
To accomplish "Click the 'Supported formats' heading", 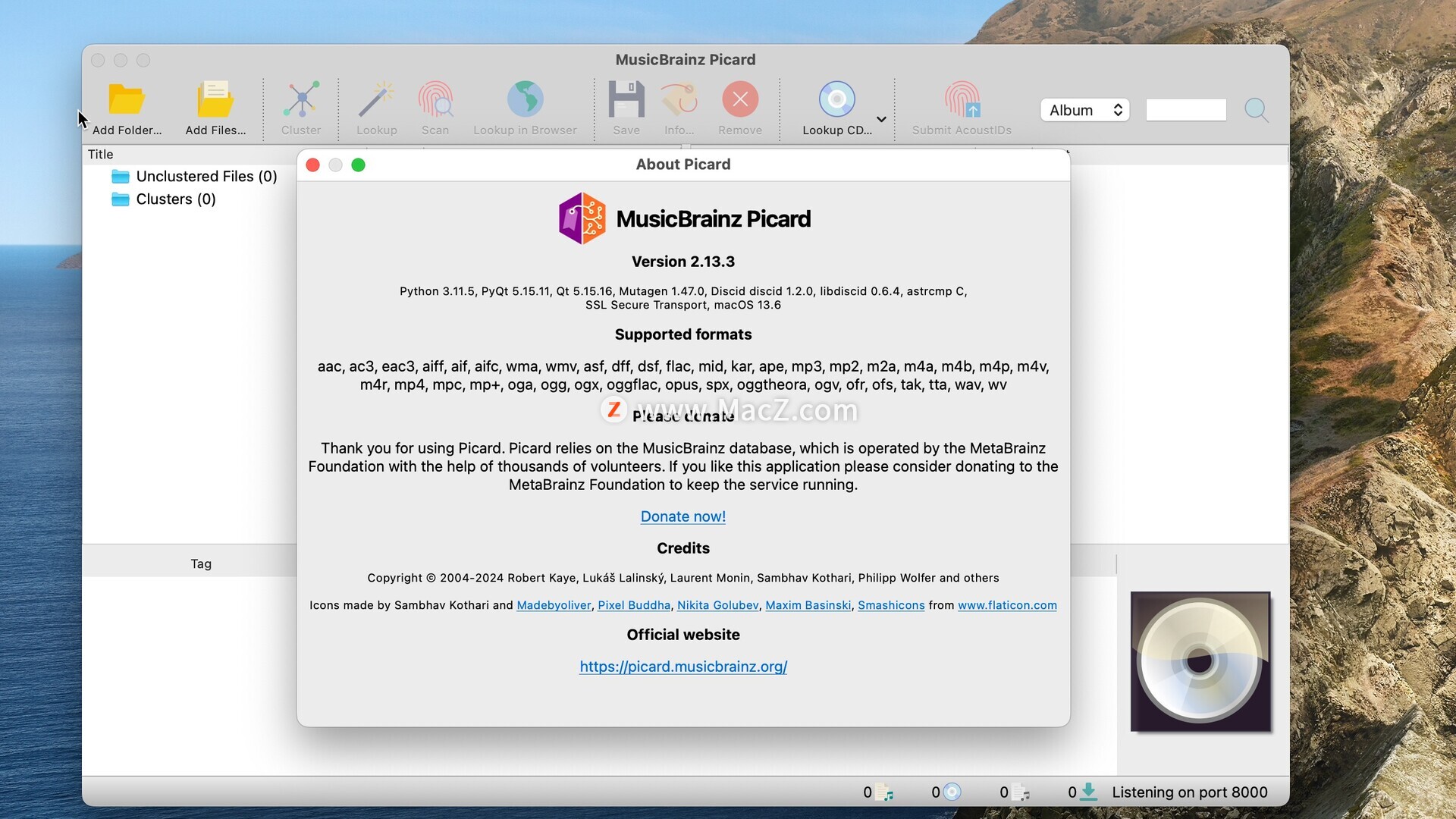I will click(x=683, y=334).
